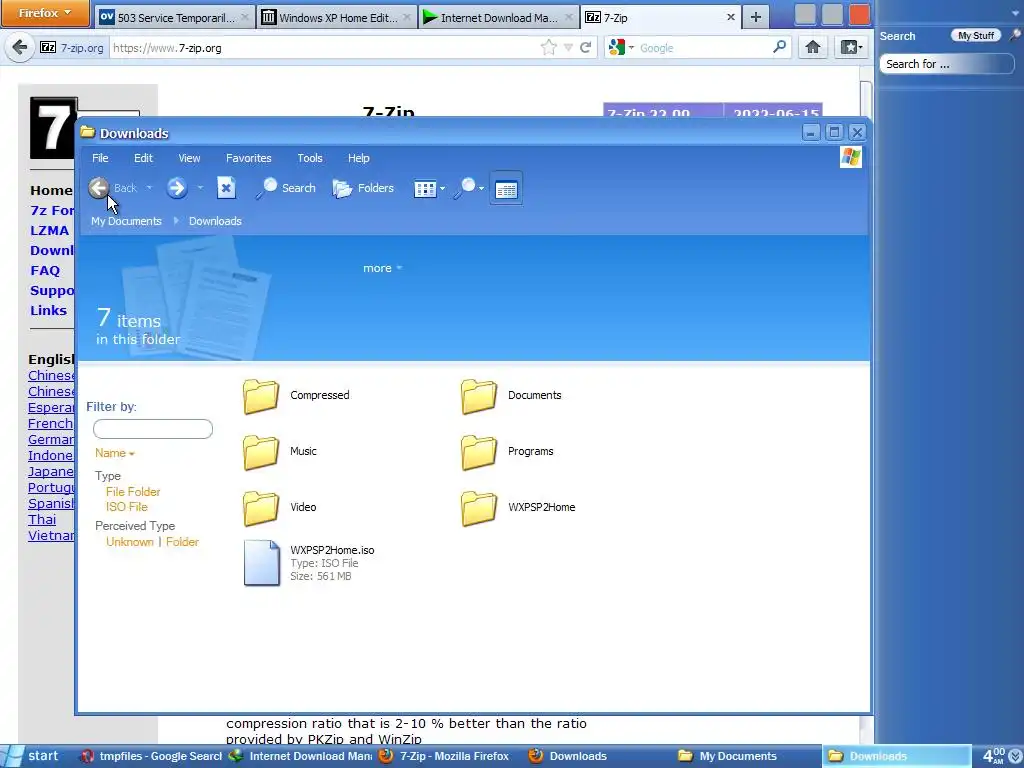Image resolution: width=1024 pixels, height=768 pixels.
Task: Click the Windows flag logo icon
Action: point(851,157)
